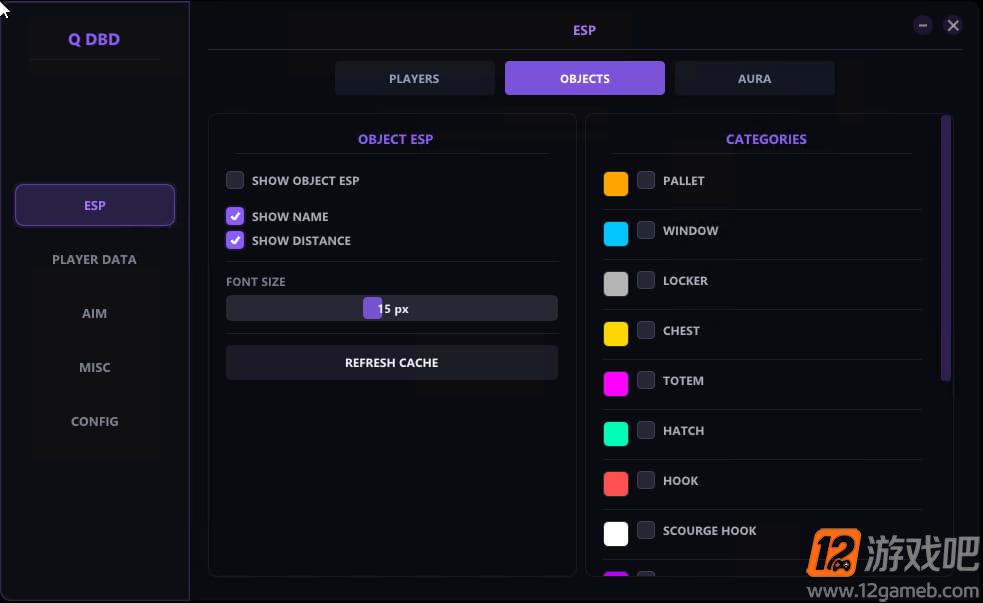Go to Player Data in the sidebar

pyautogui.click(x=95, y=260)
